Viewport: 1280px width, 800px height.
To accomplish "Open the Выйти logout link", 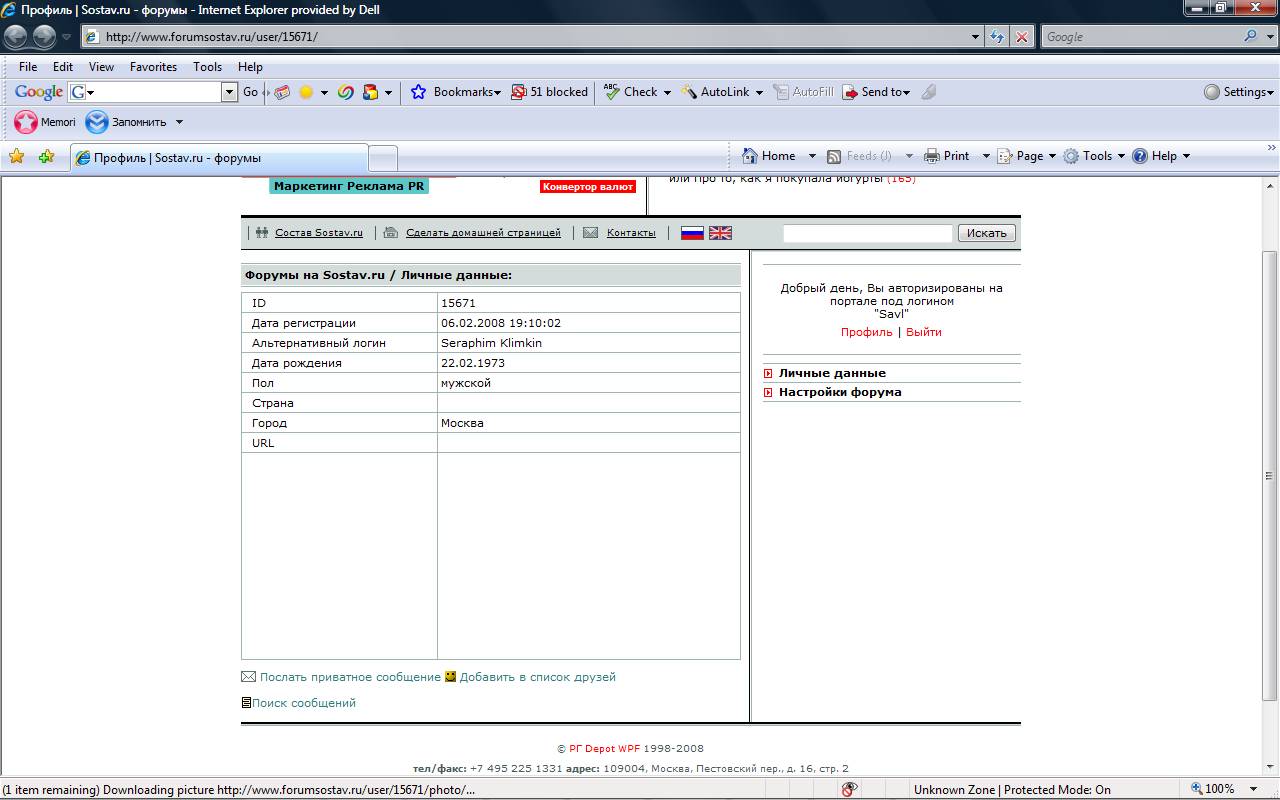I will (x=923, y=332).
